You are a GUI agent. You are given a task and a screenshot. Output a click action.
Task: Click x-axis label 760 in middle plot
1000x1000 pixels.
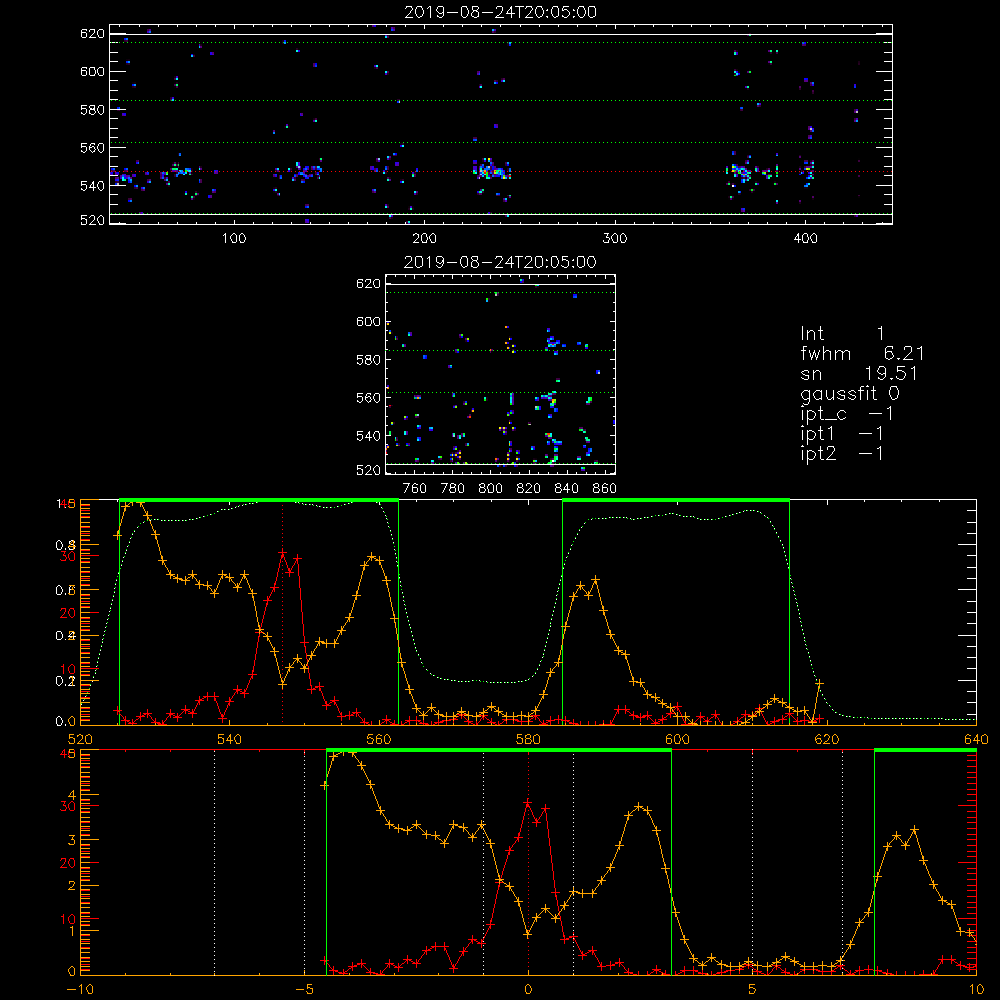415,489
